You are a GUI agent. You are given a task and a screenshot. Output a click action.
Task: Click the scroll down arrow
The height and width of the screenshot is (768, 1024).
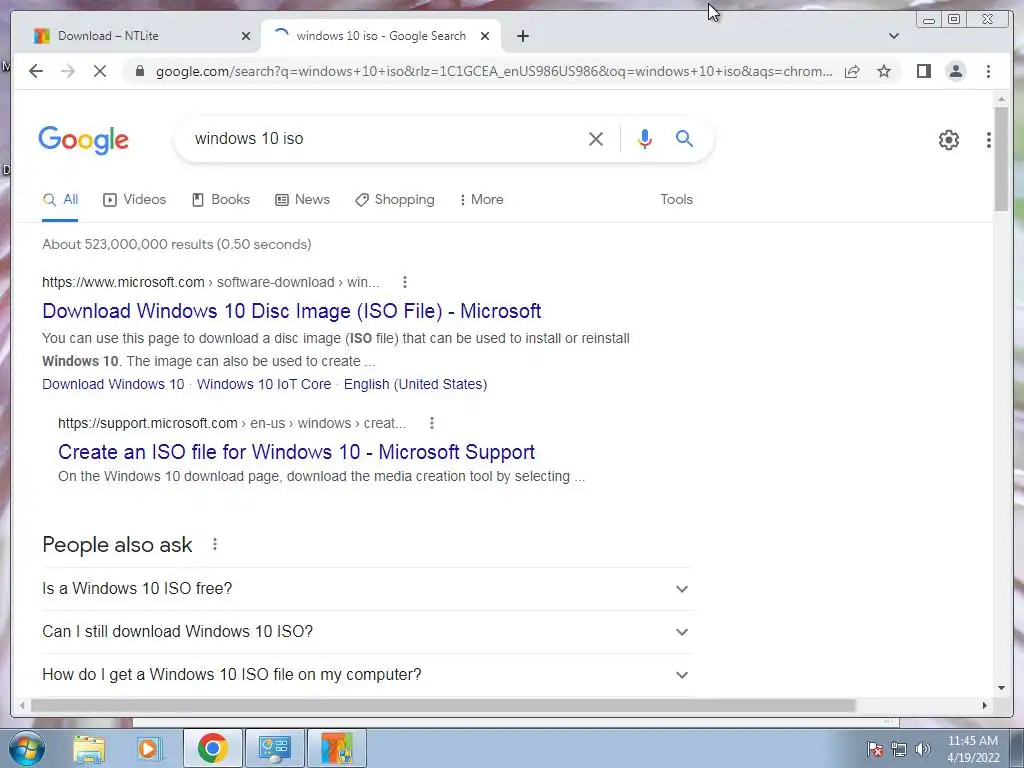pos(1001,688)
